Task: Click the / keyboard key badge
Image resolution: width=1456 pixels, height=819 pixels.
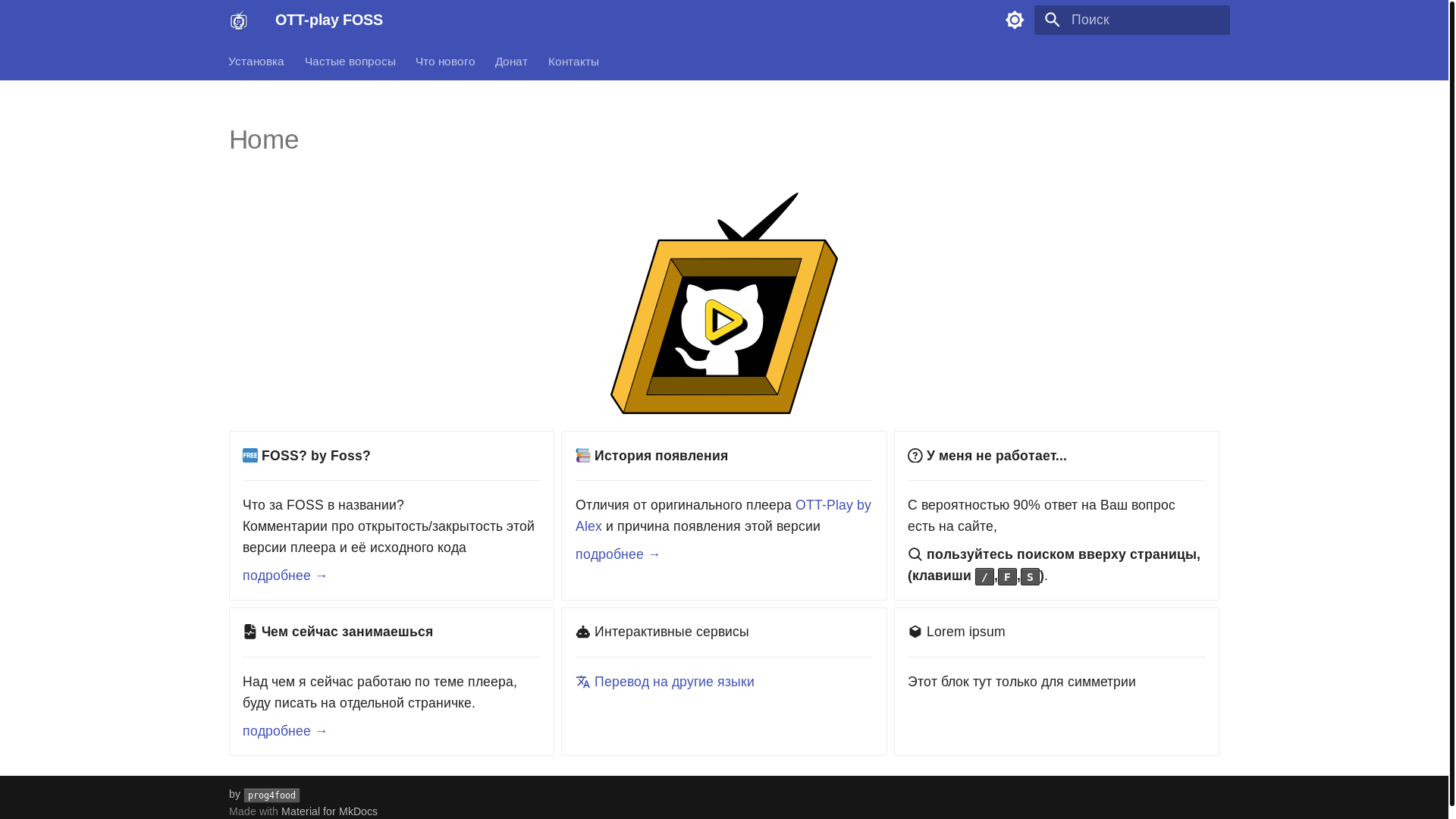Action: click(x=984, y=577)
